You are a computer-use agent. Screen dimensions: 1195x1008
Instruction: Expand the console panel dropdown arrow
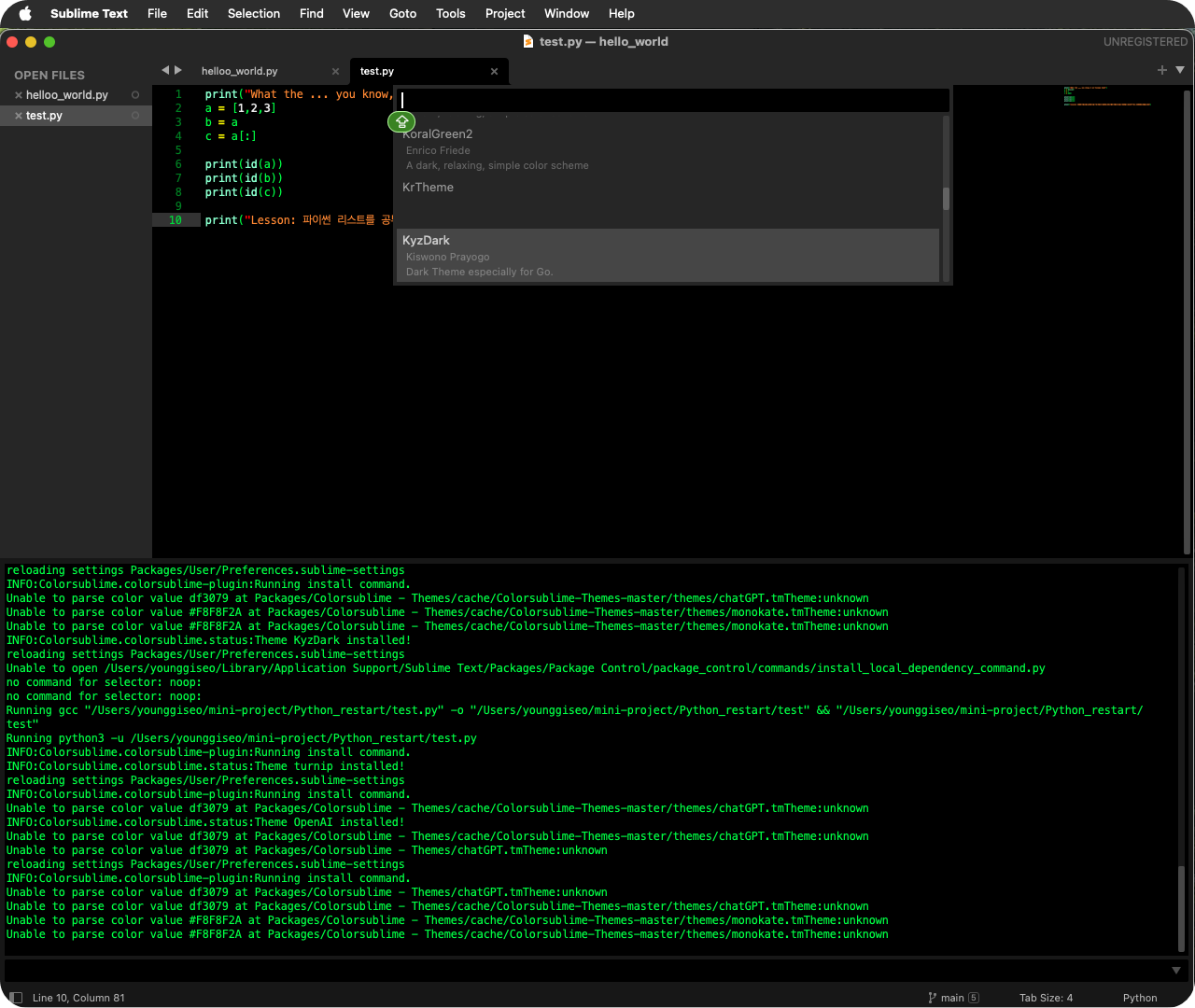[1176, 971]
